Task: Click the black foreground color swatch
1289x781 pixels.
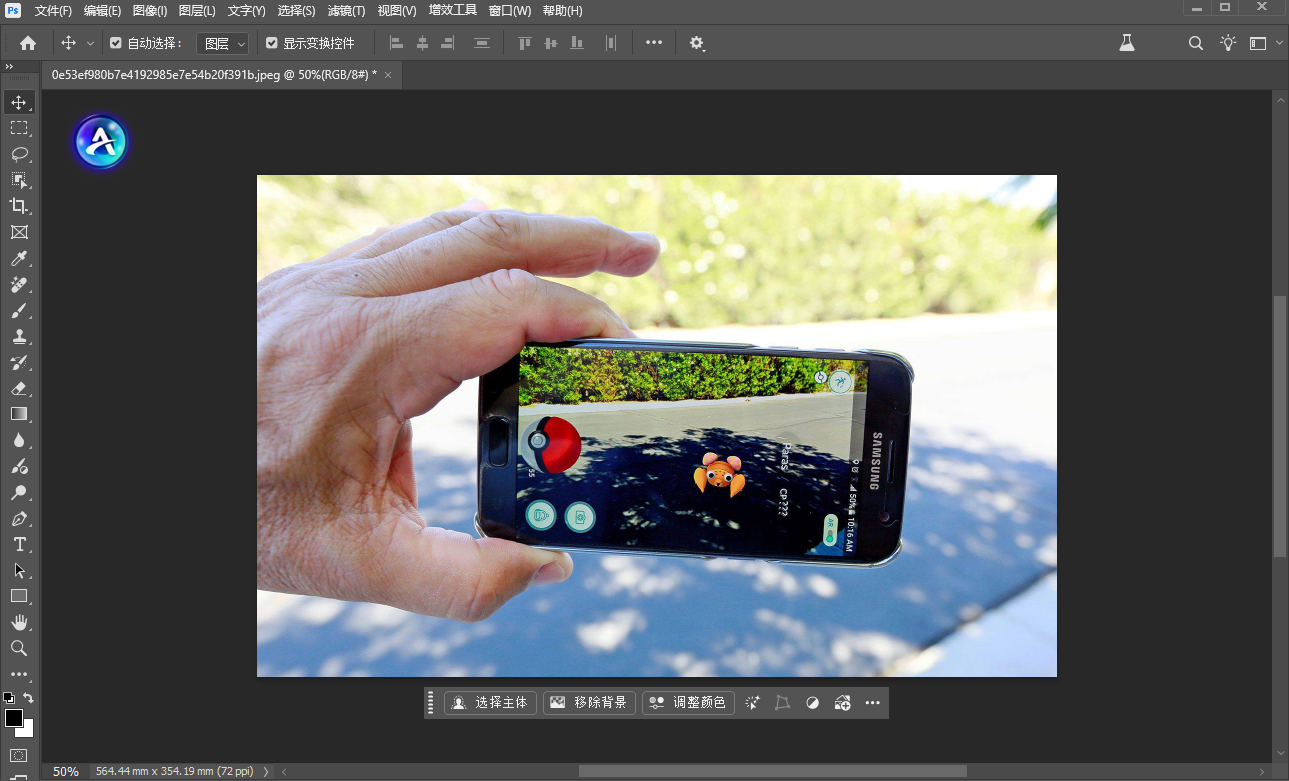Action: coord(13,718)
